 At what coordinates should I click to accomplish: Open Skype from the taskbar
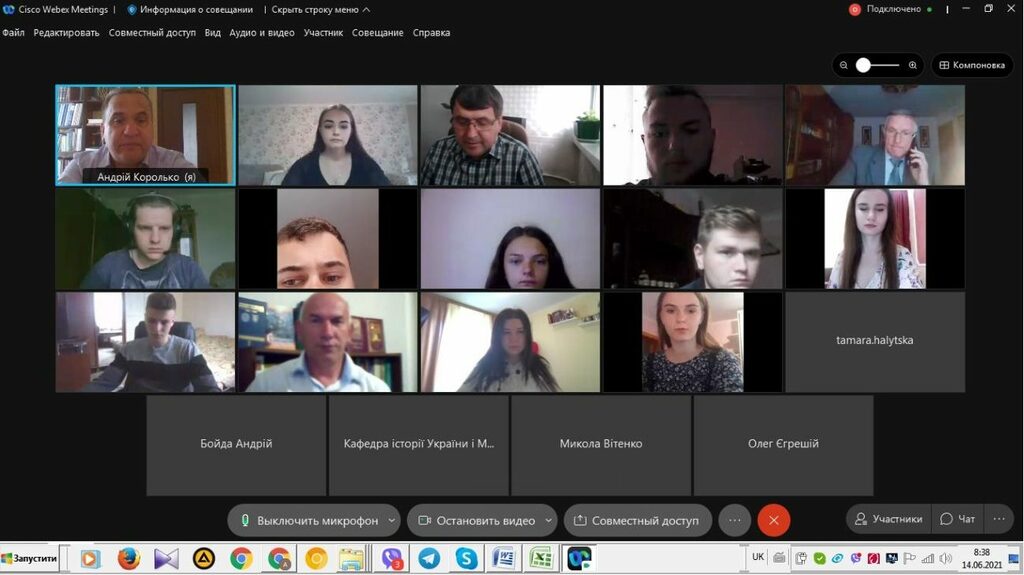pyautogui.click(x=466, y=558)
